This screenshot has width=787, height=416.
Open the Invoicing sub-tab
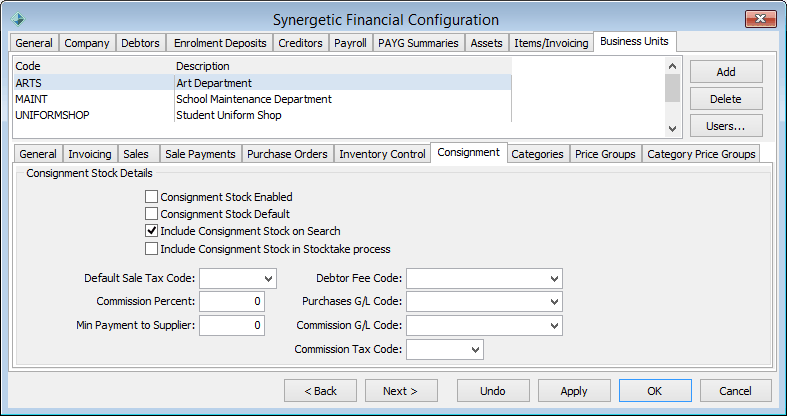click(90, 154)
